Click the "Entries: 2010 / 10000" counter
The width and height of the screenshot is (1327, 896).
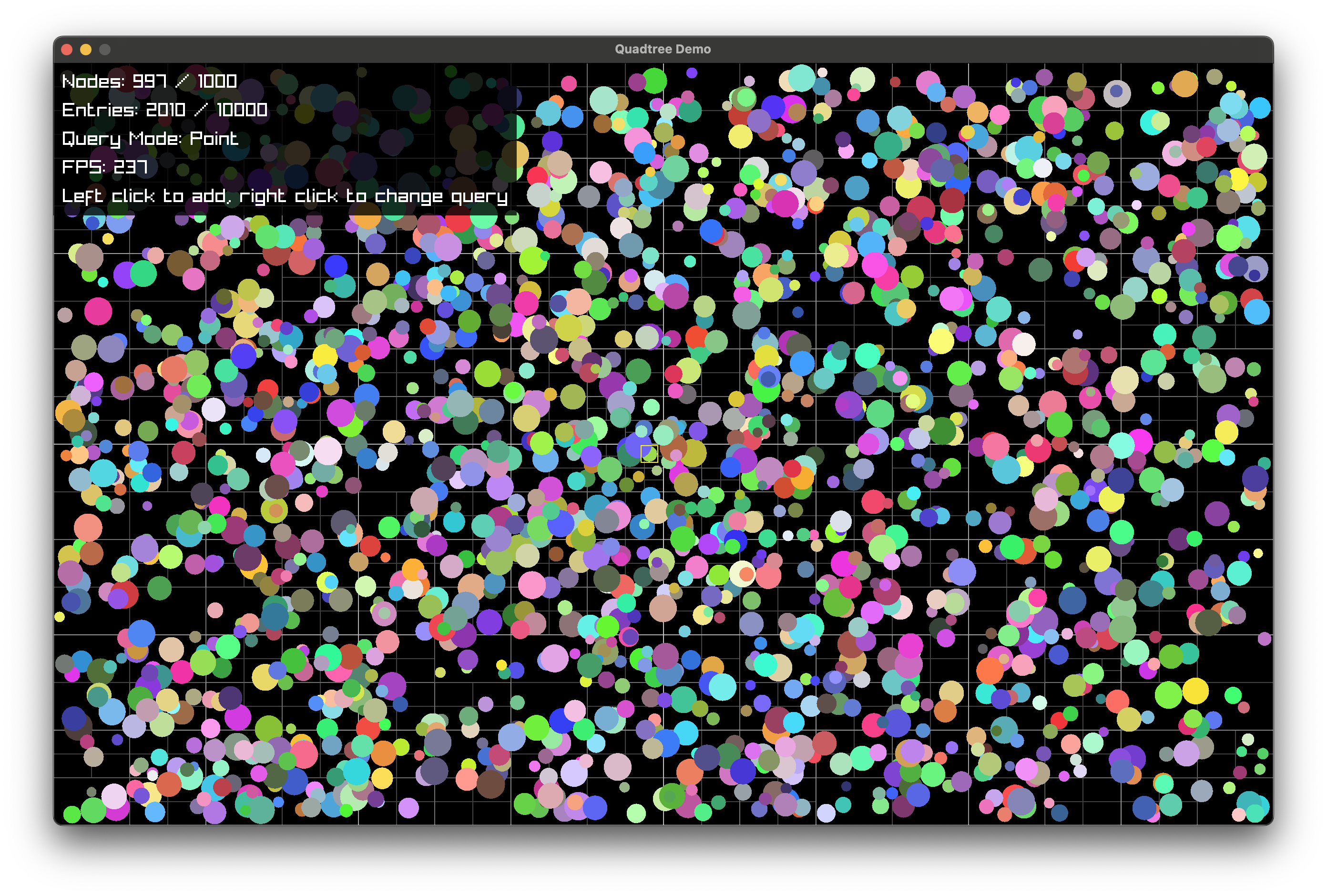click(x=164, y=110)
